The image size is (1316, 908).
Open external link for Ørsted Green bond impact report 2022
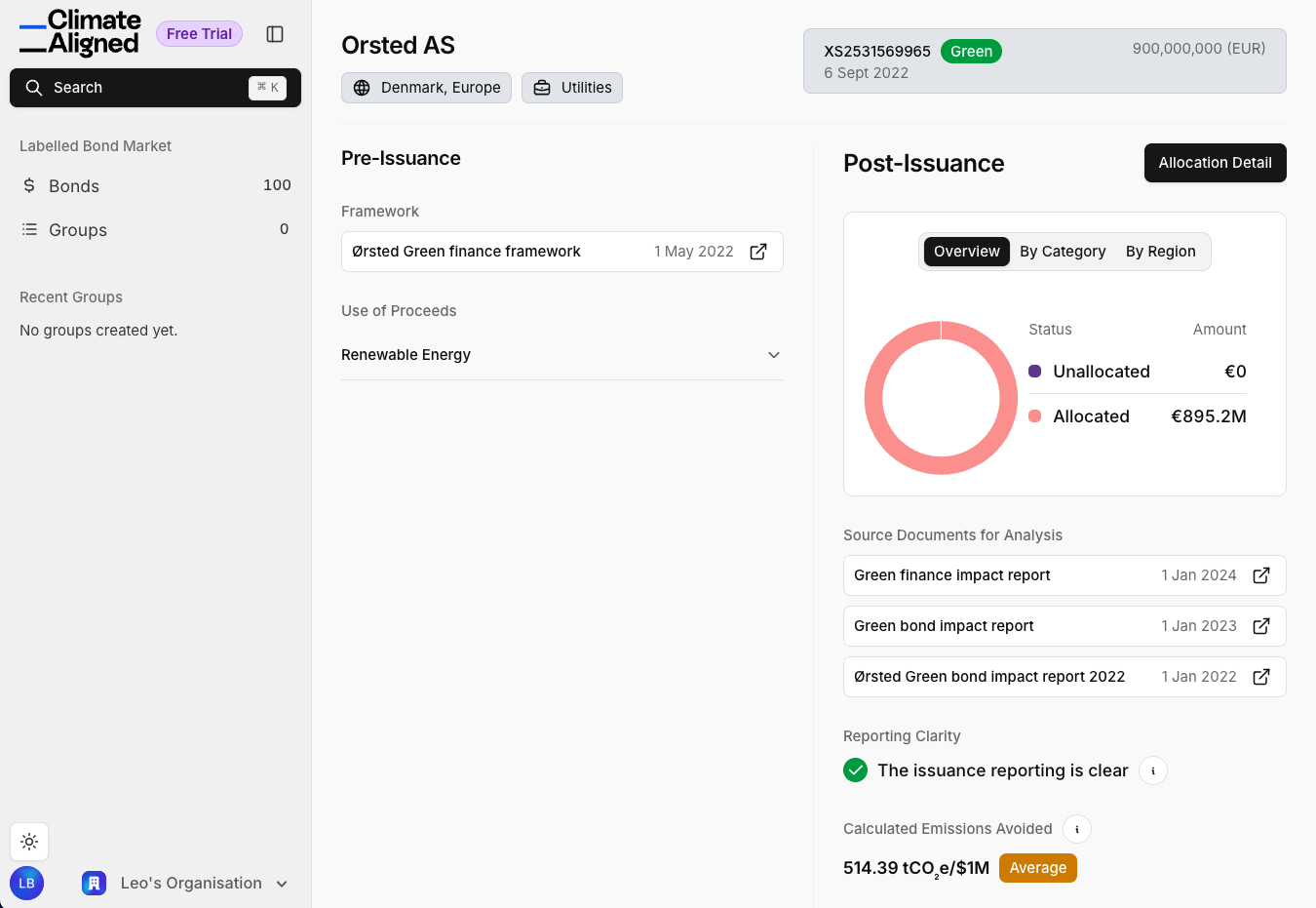click(x=1261, y=677)
